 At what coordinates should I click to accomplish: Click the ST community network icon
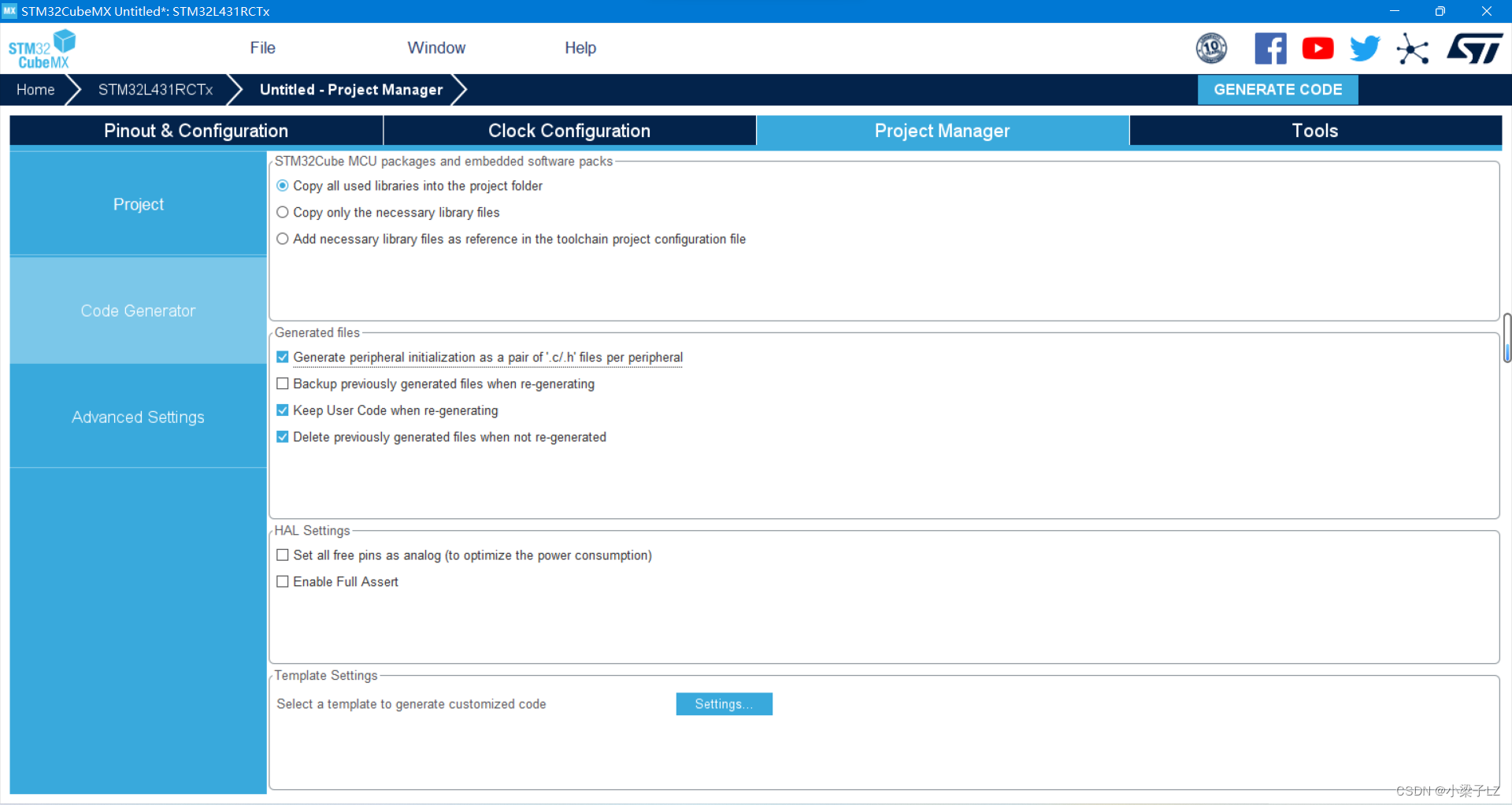1413,49
